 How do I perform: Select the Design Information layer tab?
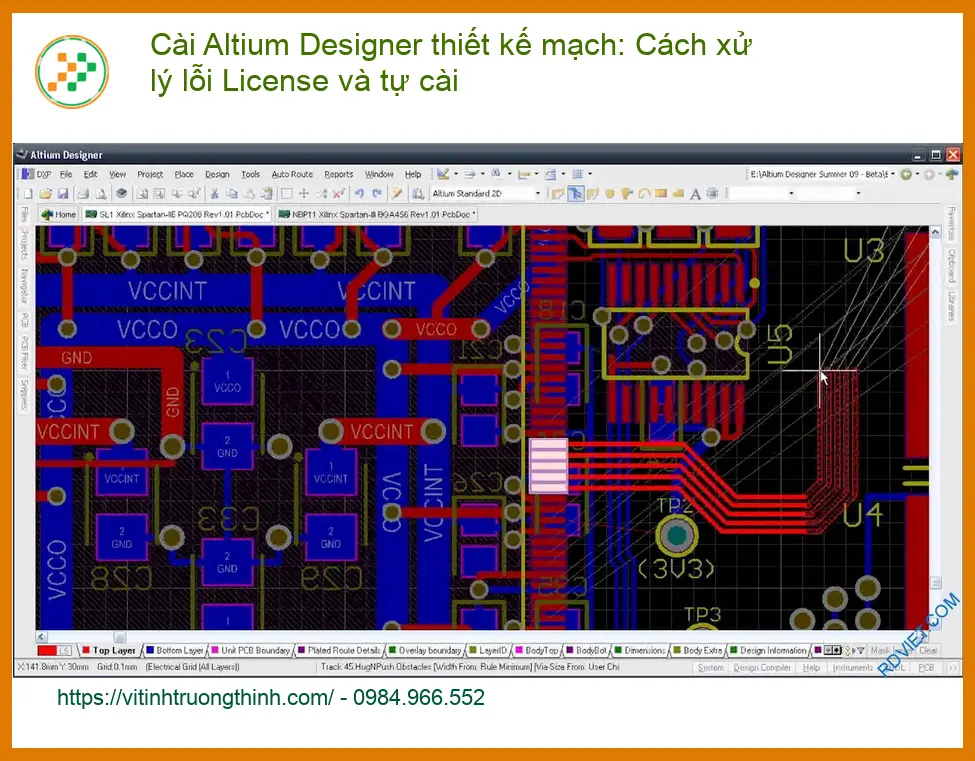click(768, 650)
